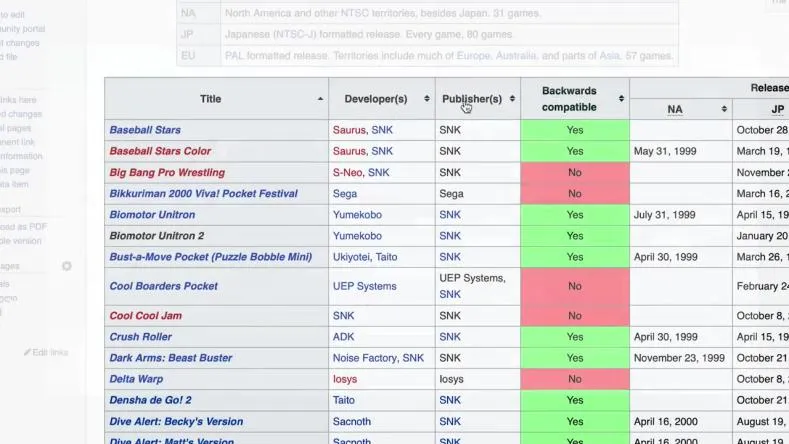Screen dimensions: 789x444
Task: Click the Community portal sidebar link
Action: (22, 29)
